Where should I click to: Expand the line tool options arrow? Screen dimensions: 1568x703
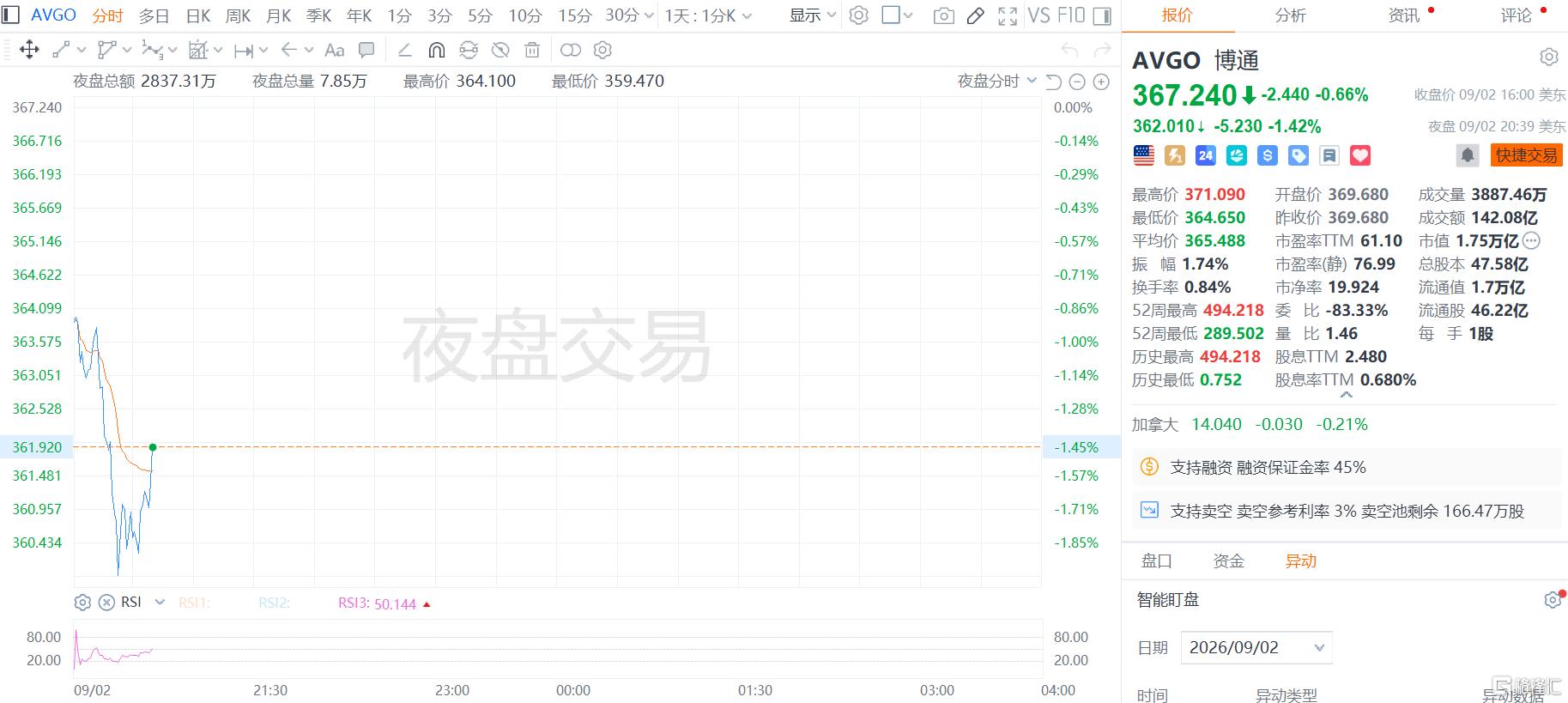(82, 51)
